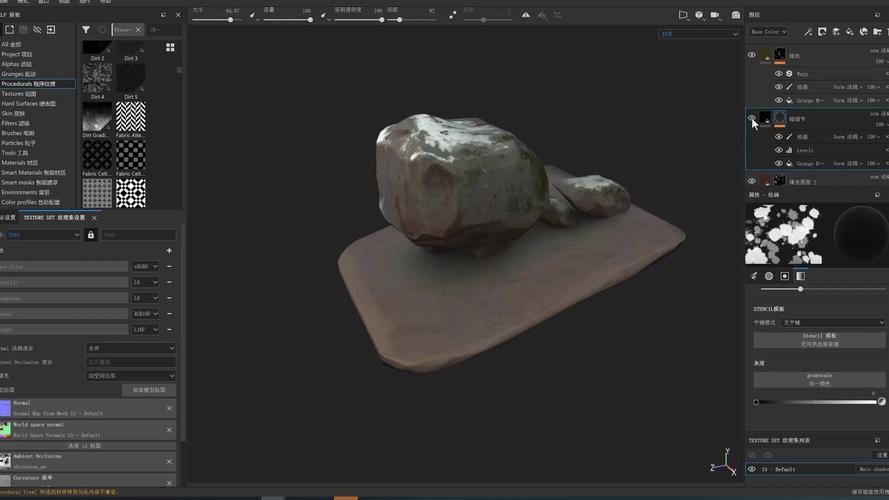
Task: Hide paint effect under the selected layer
Action: [x=778, y=137]
